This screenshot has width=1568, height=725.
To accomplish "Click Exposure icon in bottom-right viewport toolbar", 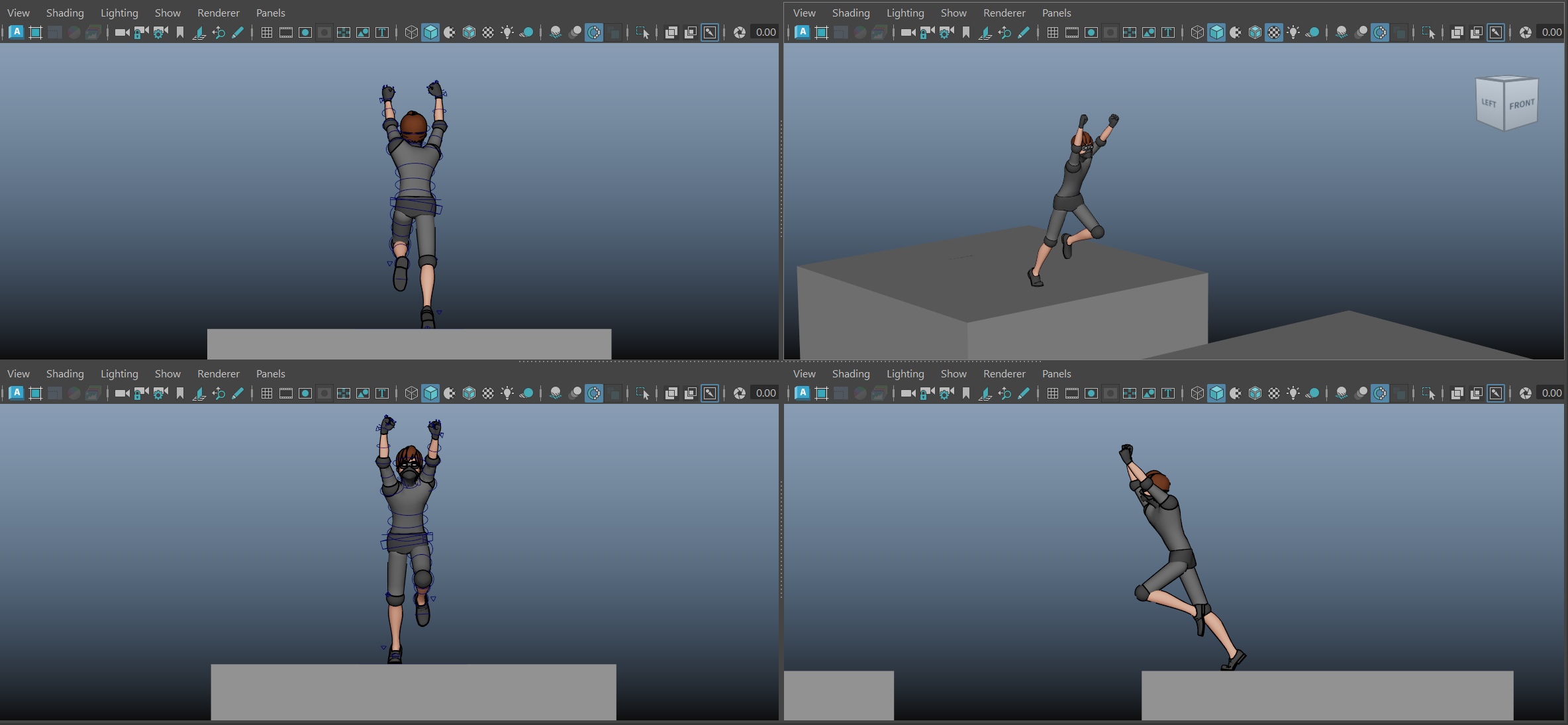I will pos(1525,393).
